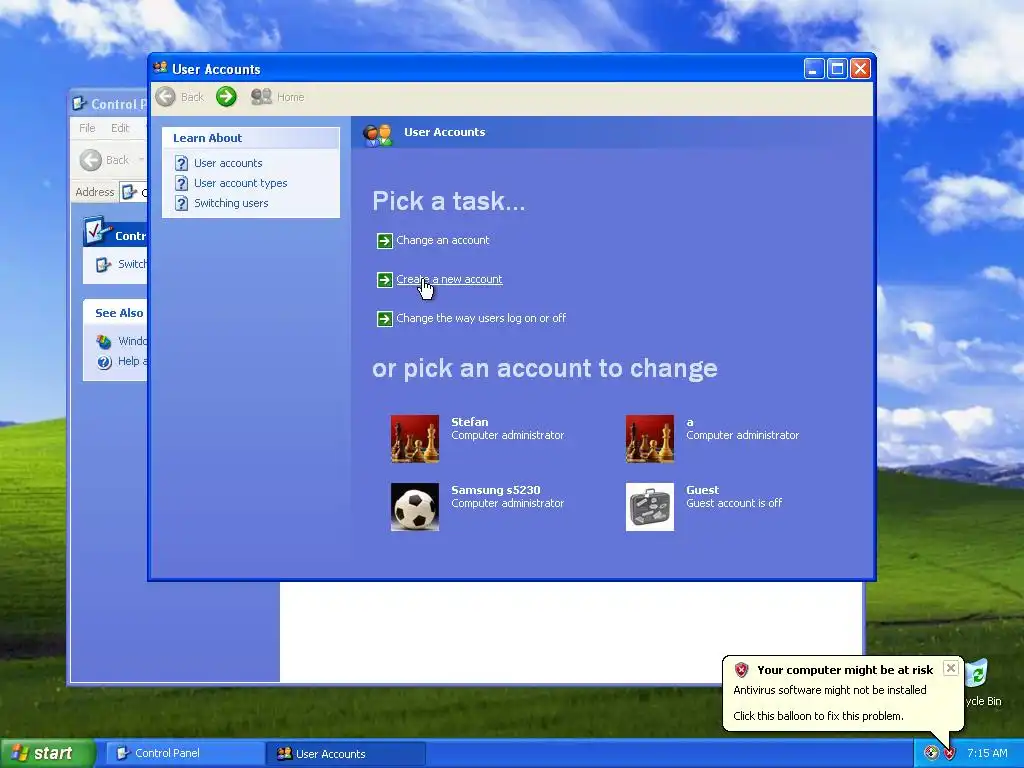Click the left system tray icon
The image size is (1024, 768).
(x=931, y=753)
